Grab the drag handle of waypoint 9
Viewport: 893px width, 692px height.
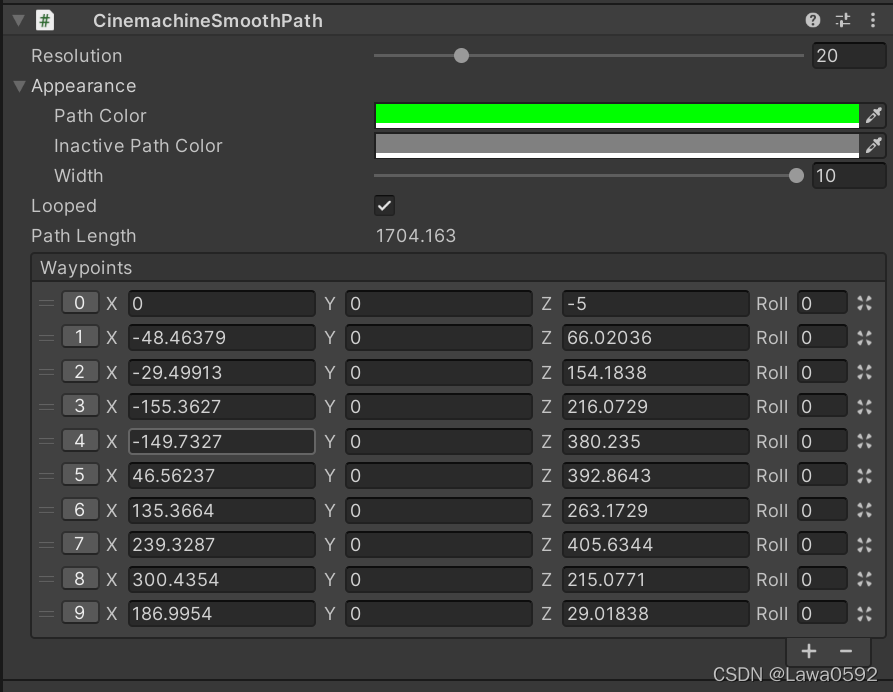coord(46,613)
